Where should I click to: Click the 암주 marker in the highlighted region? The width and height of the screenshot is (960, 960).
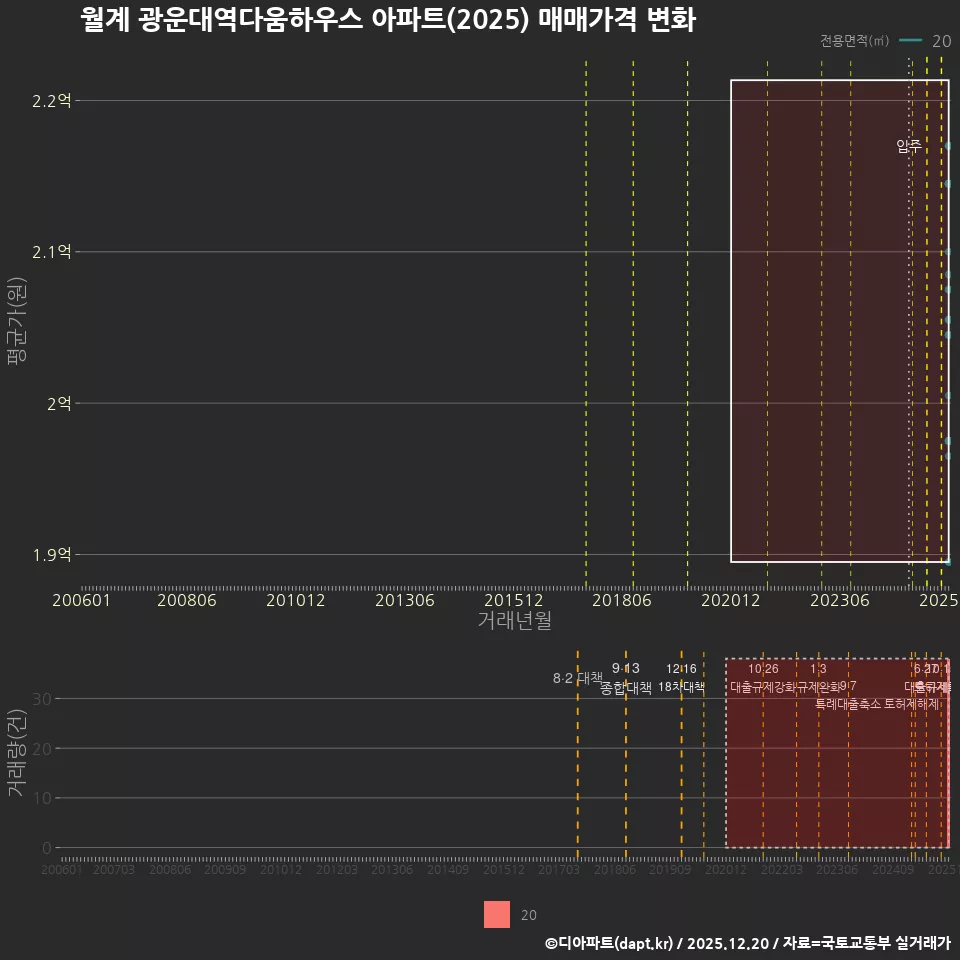pos(908,145)
